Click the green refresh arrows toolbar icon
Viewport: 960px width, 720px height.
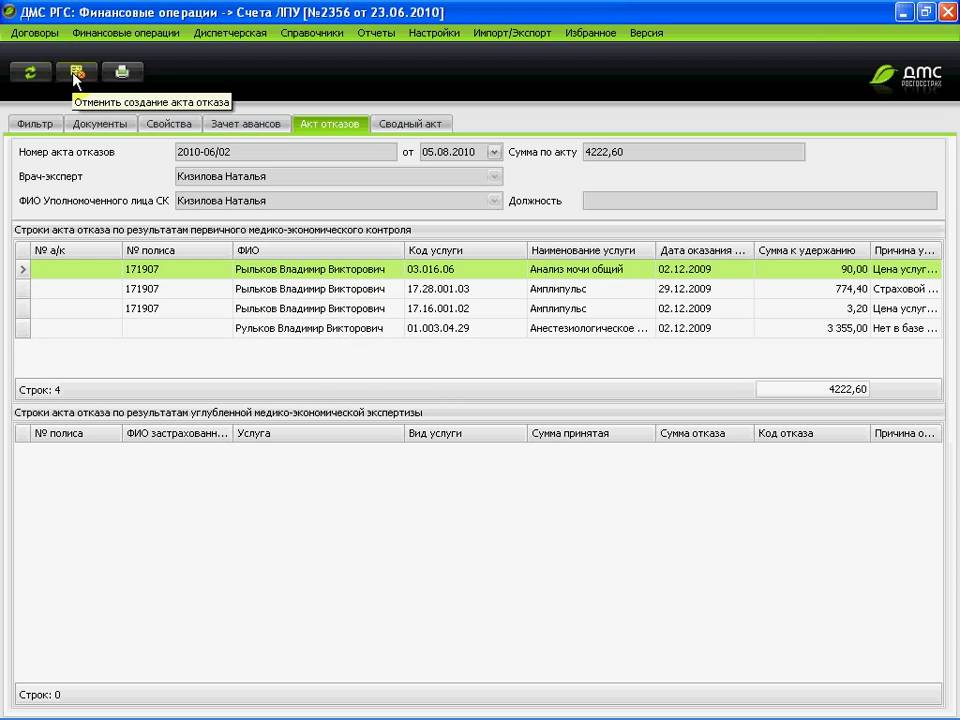click(x=30, y=72)
